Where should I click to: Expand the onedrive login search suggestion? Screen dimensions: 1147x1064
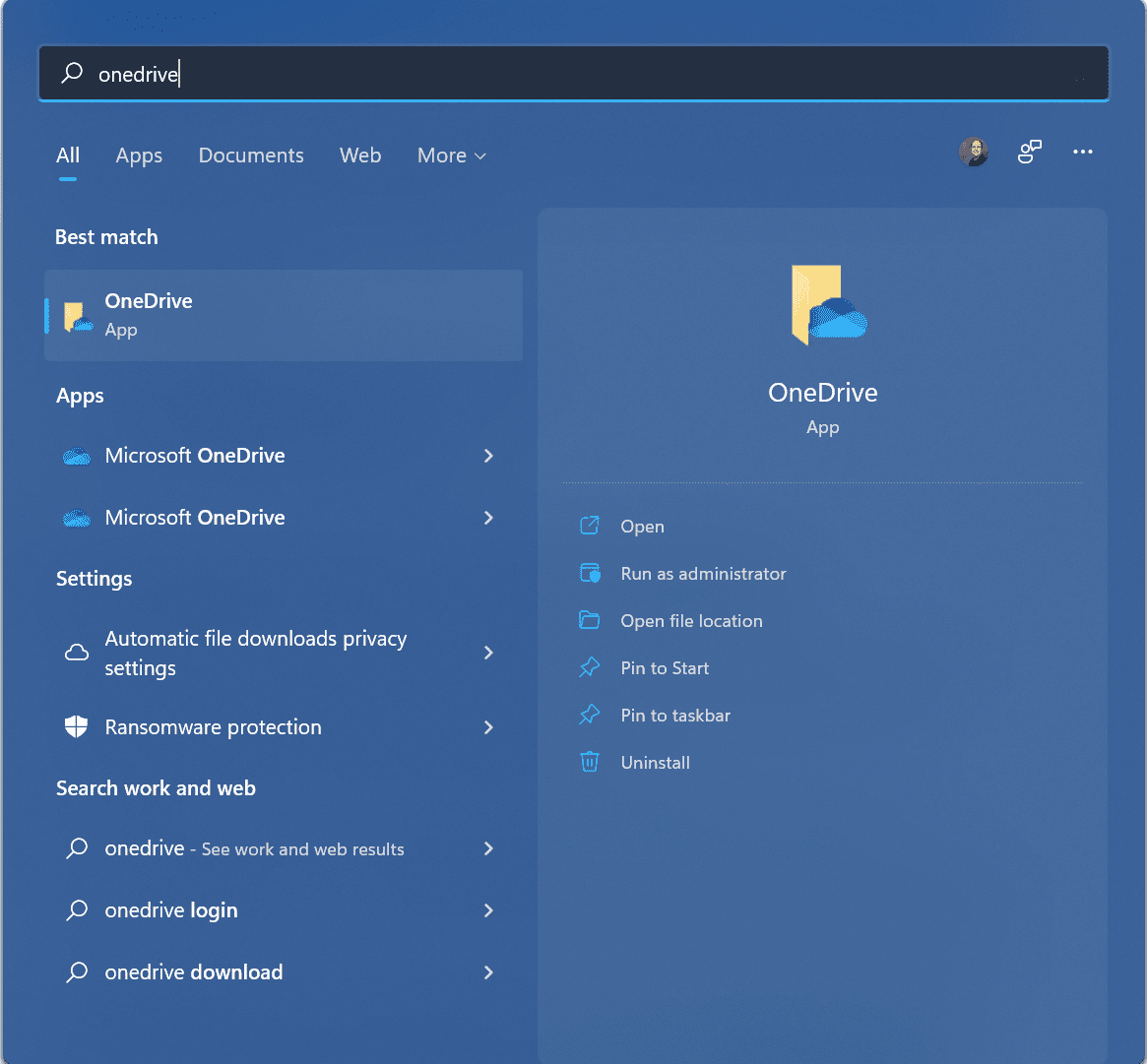click(x=488, y=910)
